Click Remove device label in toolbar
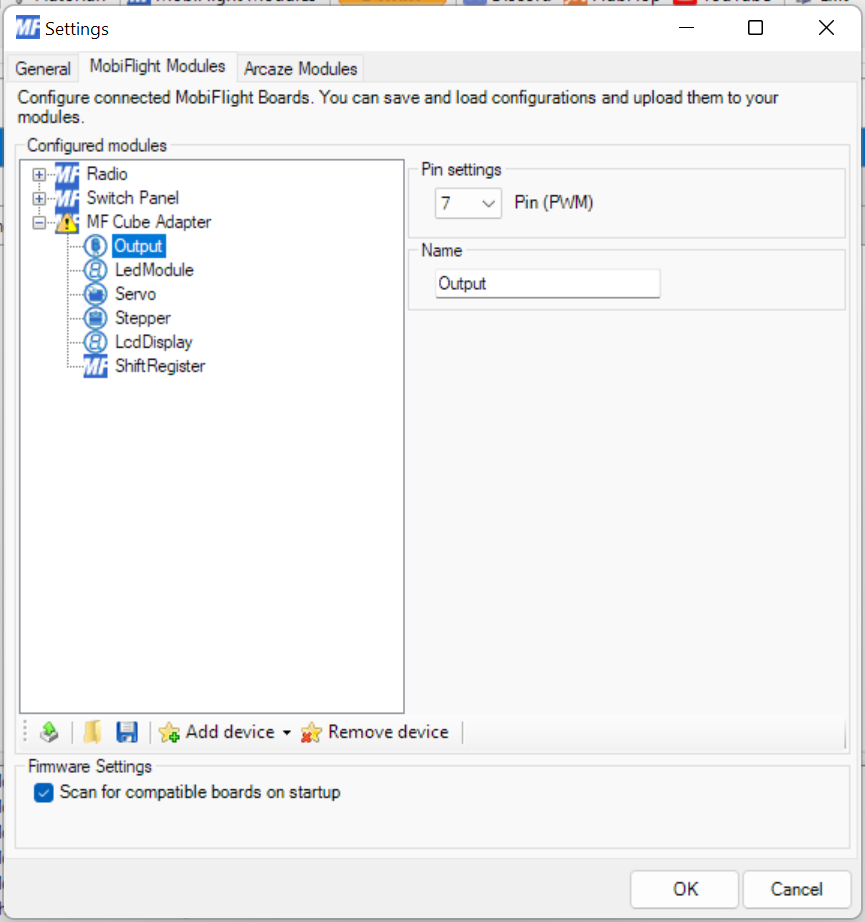This screenshot has width=865, height=922. tap(388, 732)
